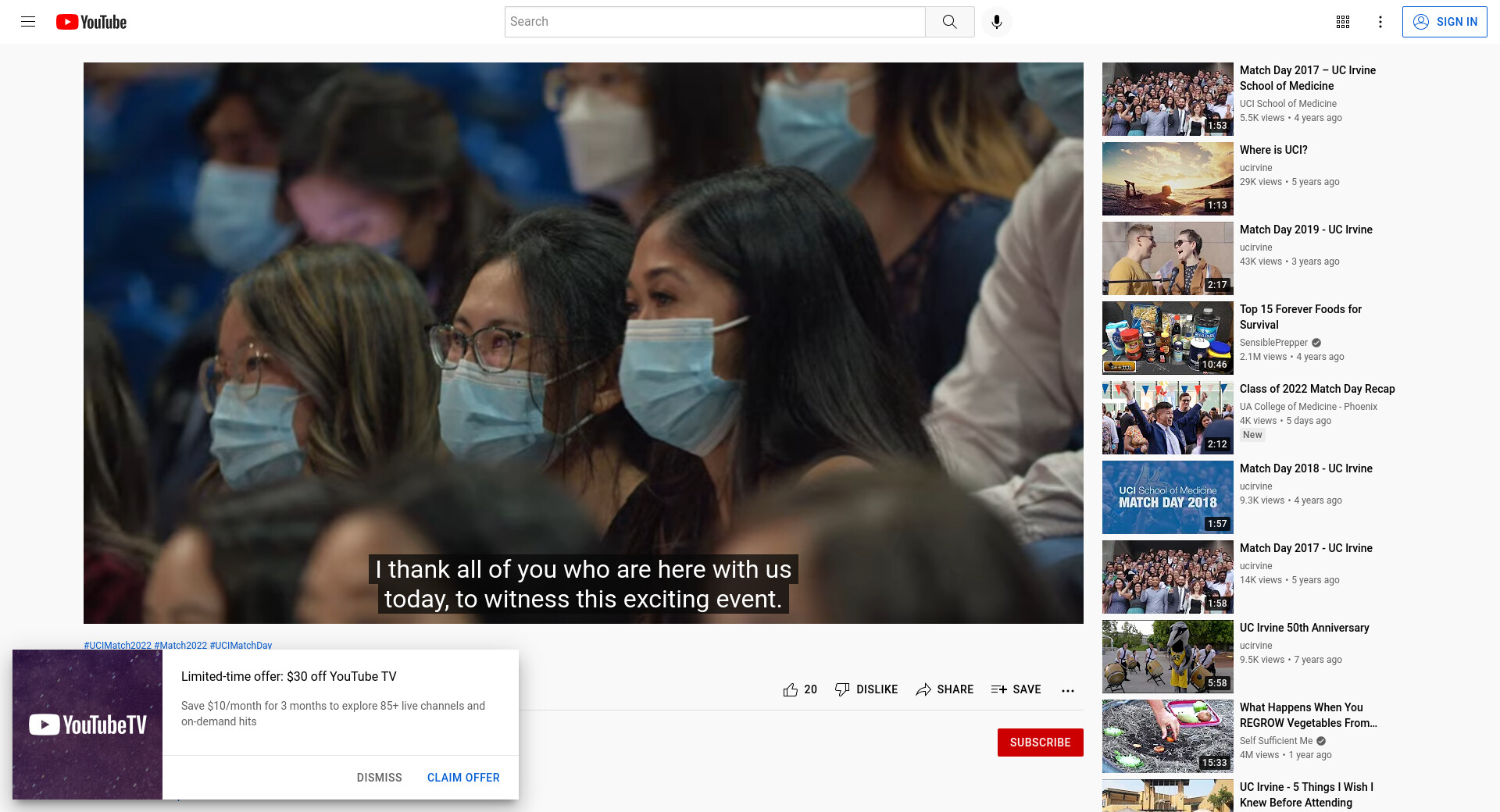The width and height of the screenshot is (1500, 812).
Task: Click the New badge on Match Day Recap
Action: (1252, 435)
